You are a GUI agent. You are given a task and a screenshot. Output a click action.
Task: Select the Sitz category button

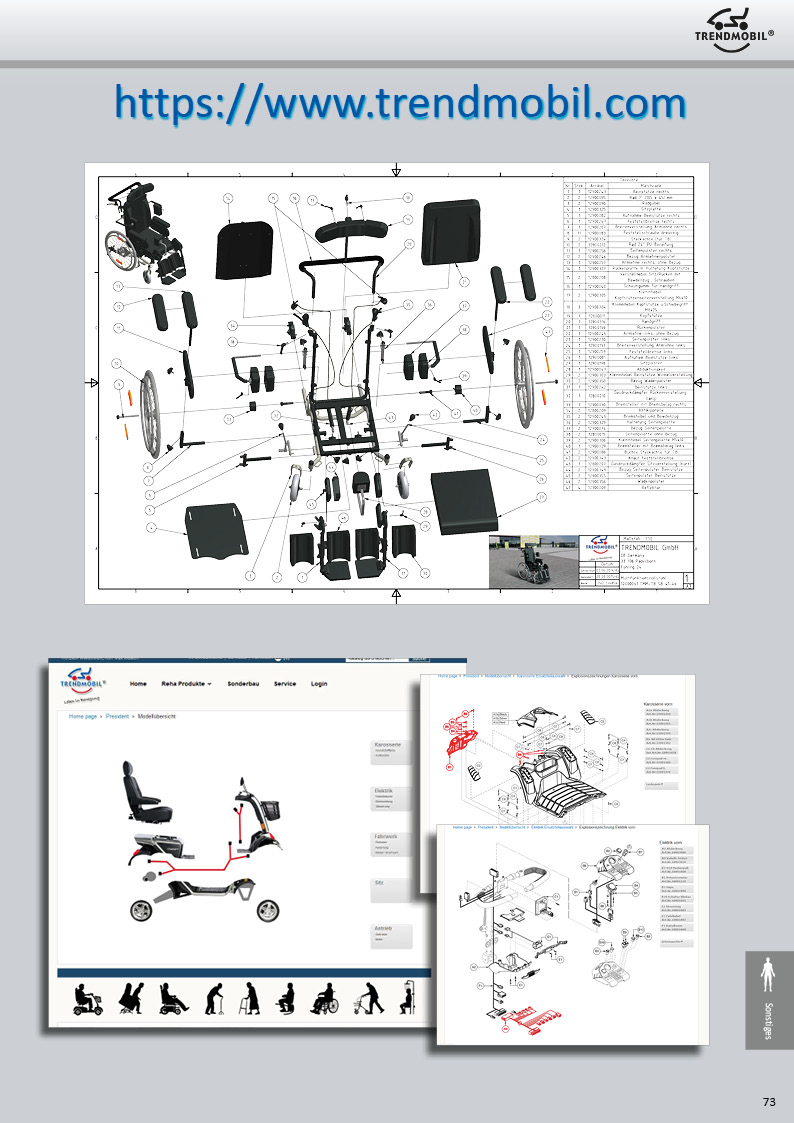click(x=391, y=890)
